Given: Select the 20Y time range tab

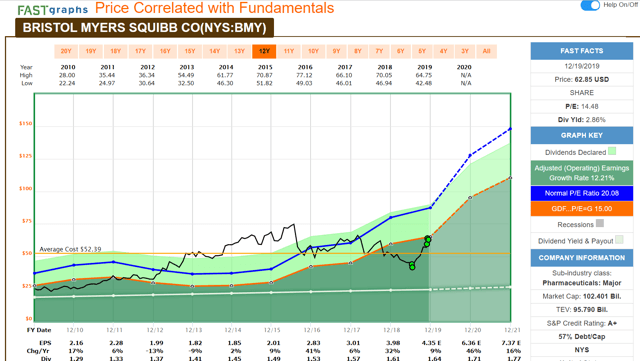Looking at the screenshot, I should point(66,51).
